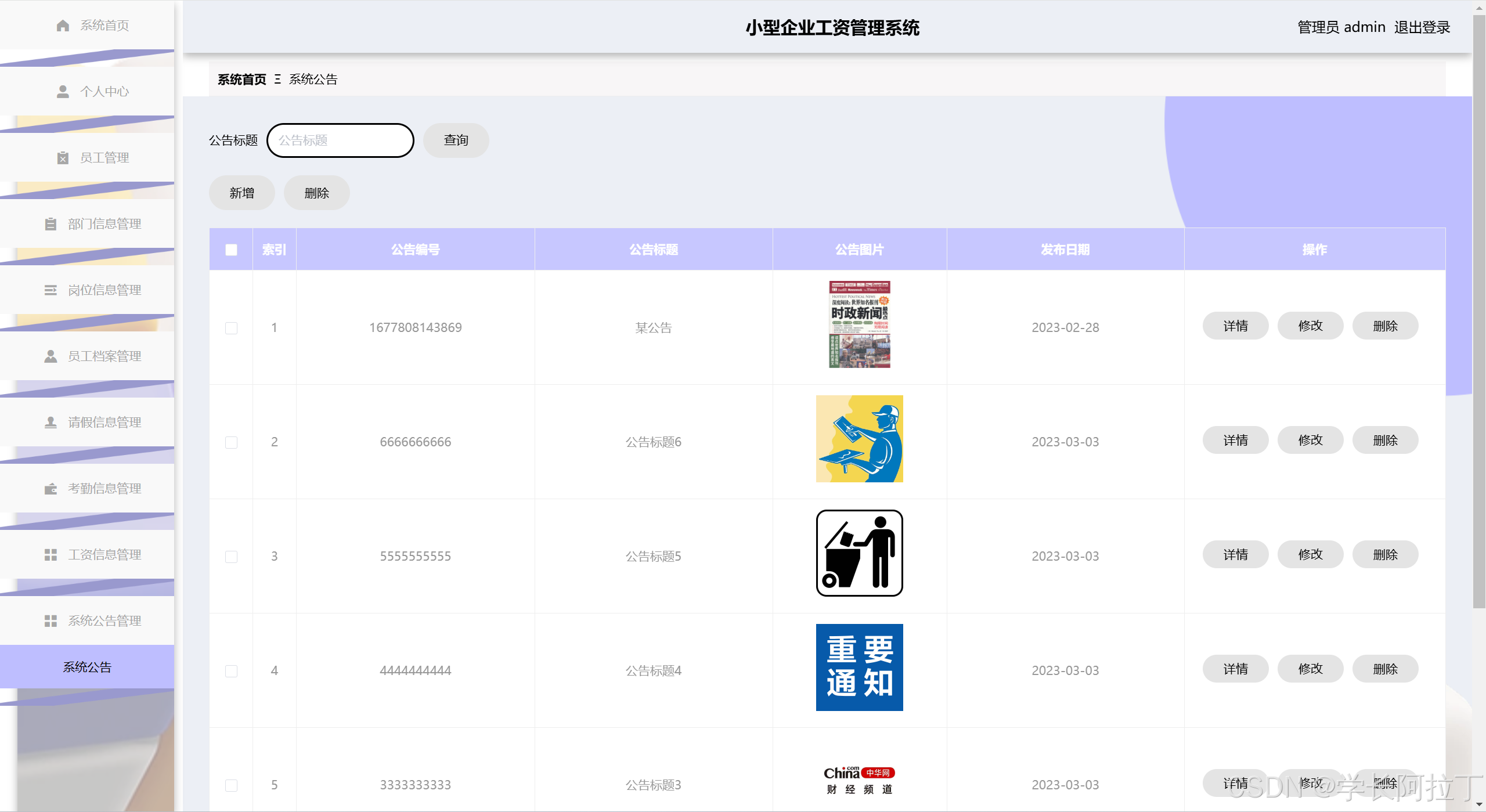Screen dimensions: 1486x812
Task: Click the grid icon beside 工资信息管理
Action: click(51, 555)
